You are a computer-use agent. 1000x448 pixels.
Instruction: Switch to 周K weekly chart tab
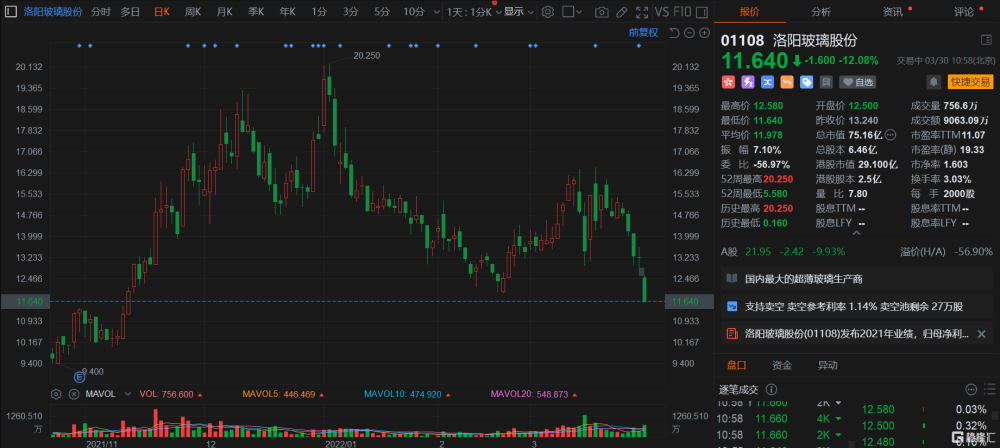coord(193,11)
